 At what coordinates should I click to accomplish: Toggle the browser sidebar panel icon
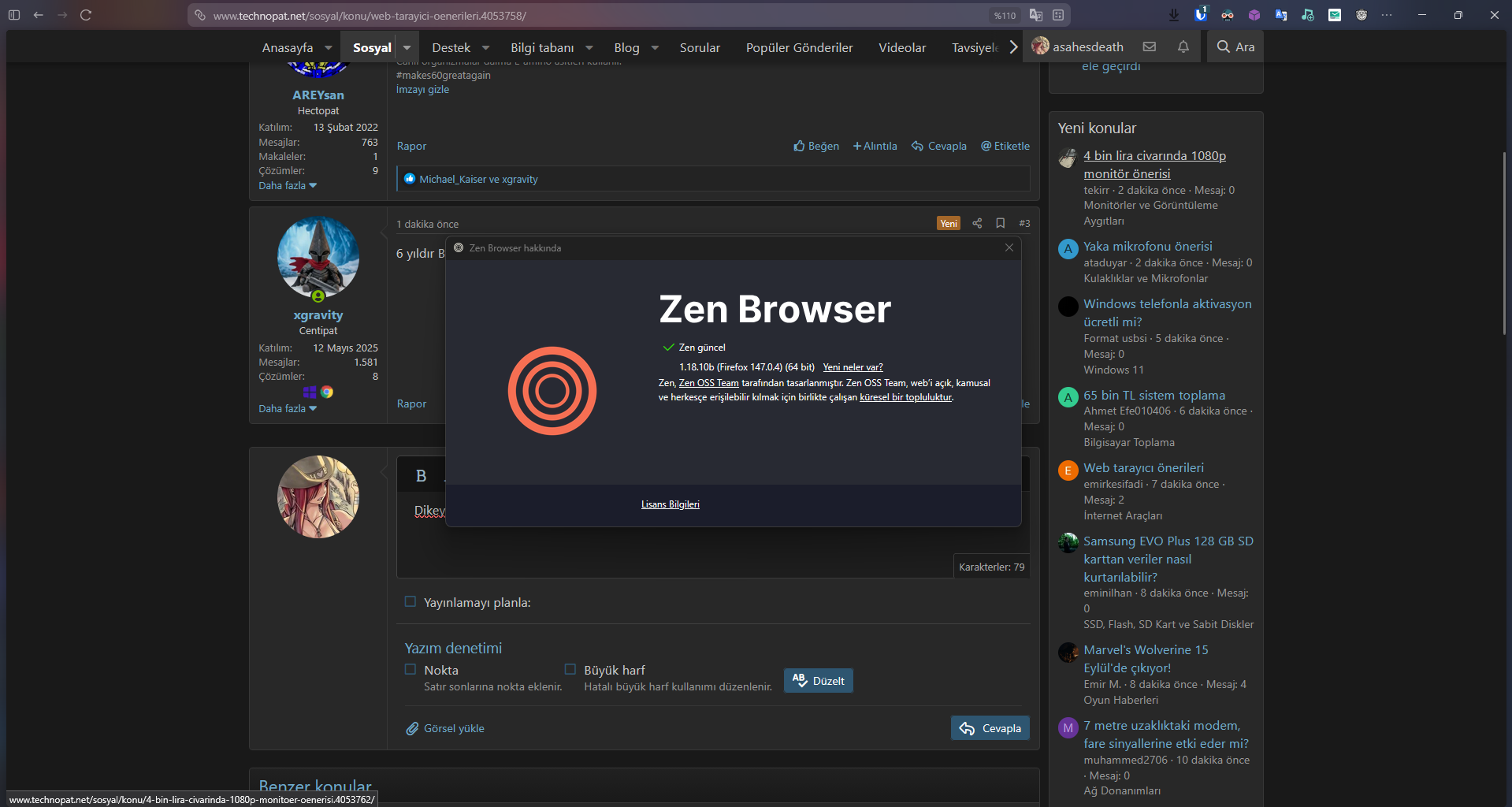pos(14,15)
